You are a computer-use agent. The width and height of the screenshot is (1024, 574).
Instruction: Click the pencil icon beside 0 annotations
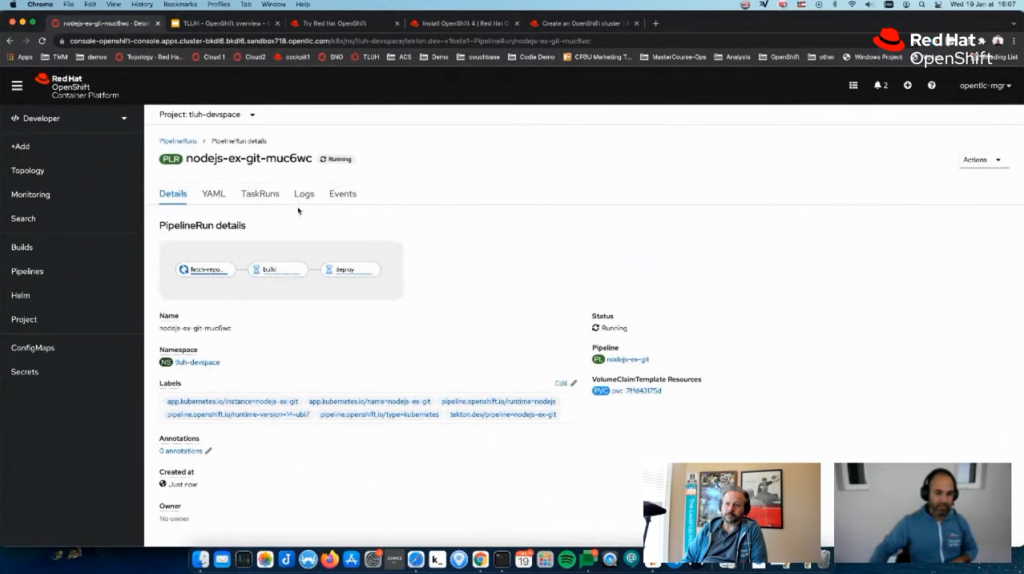pyautogui.click(x=208, y=451)
